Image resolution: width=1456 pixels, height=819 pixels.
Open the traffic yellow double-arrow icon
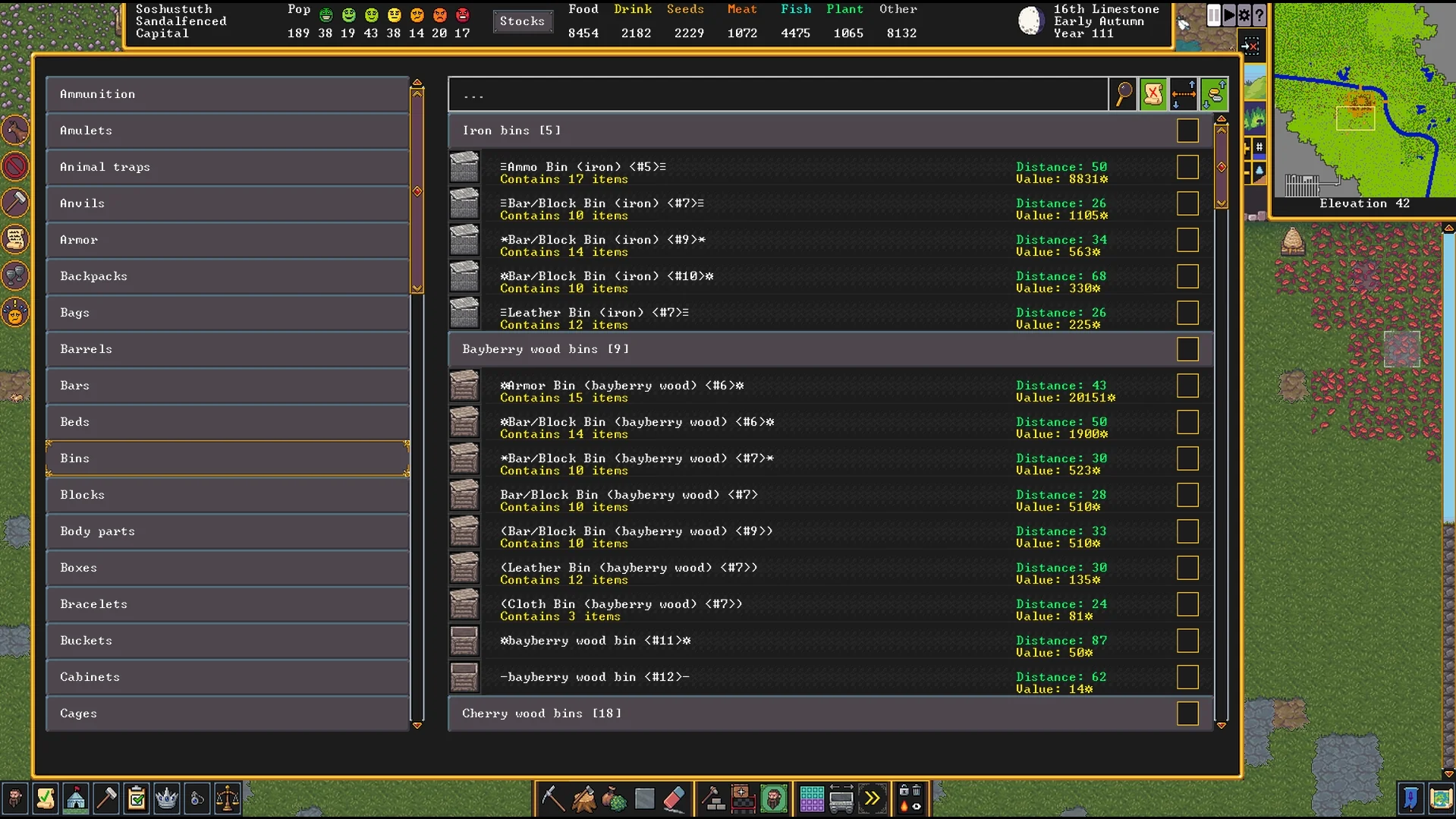[x=872, y=799]
